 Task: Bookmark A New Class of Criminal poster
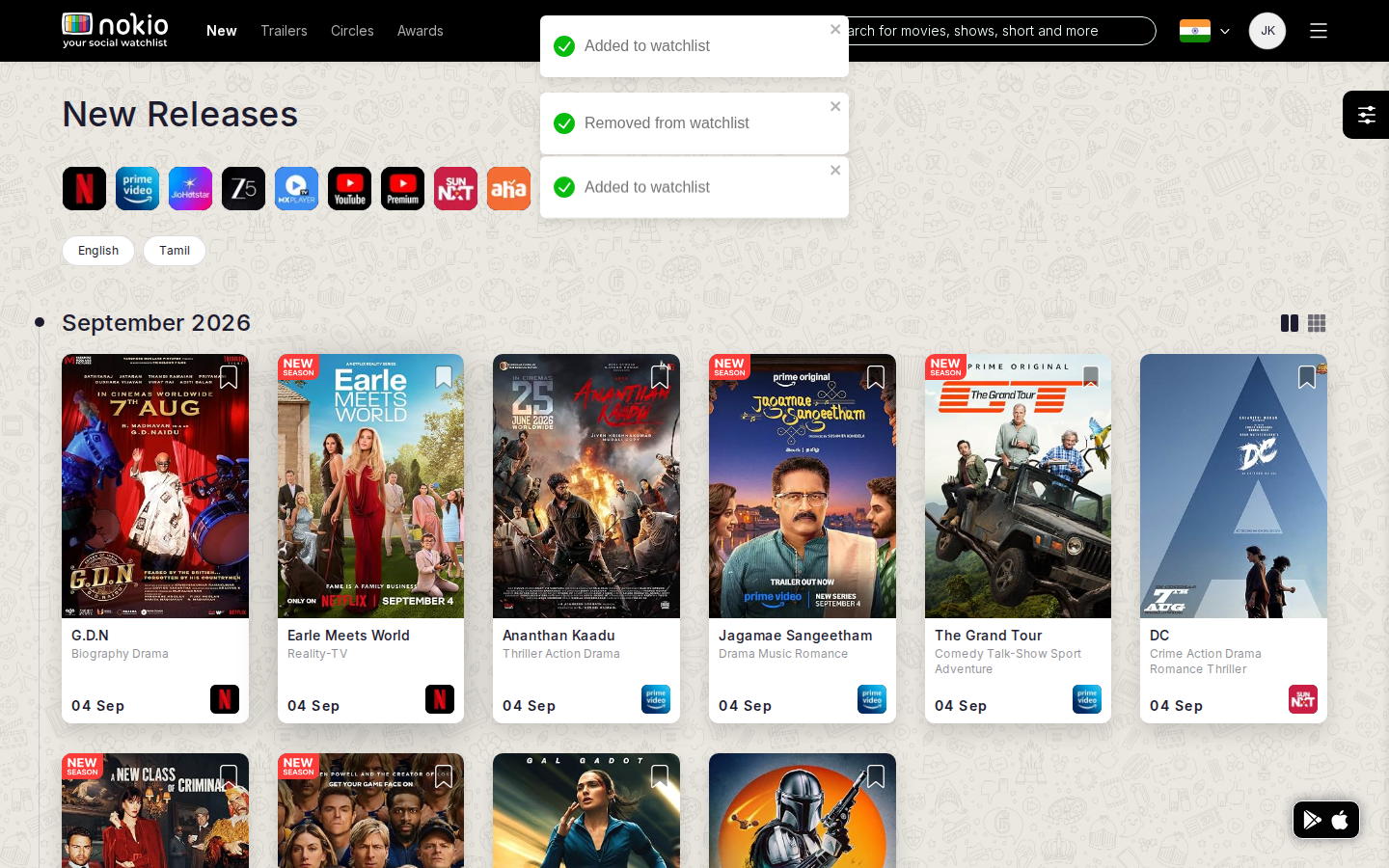click(229, 776)
